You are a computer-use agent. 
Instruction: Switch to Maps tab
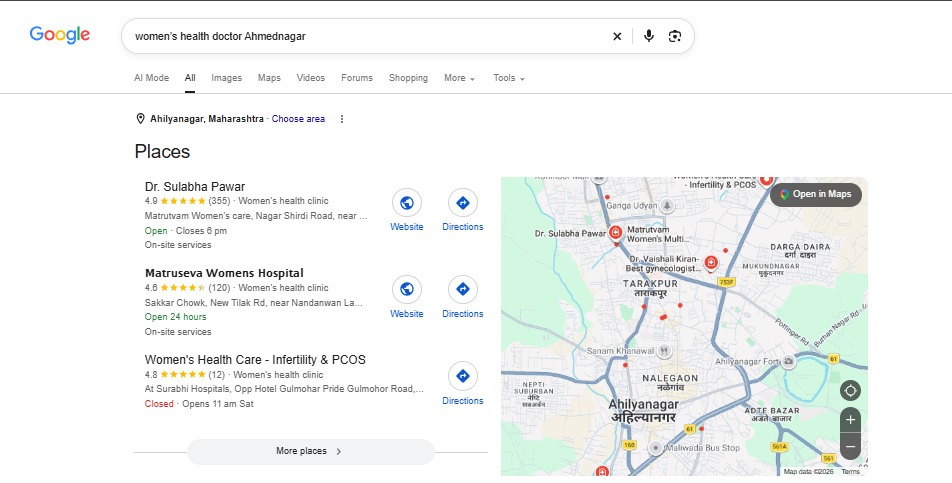click(269, 78)
